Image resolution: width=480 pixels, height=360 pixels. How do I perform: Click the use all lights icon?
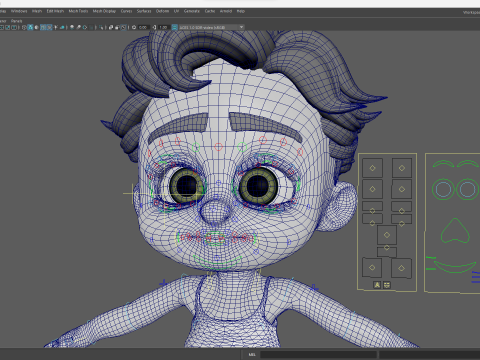click(x=56, y=27)
